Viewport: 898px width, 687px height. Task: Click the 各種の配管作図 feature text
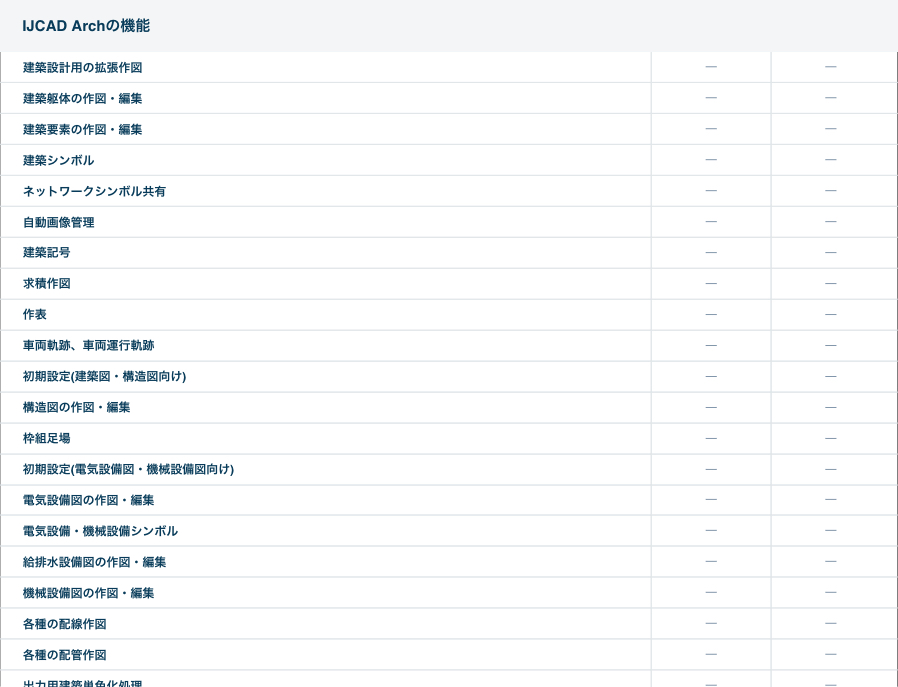point(64,656)
